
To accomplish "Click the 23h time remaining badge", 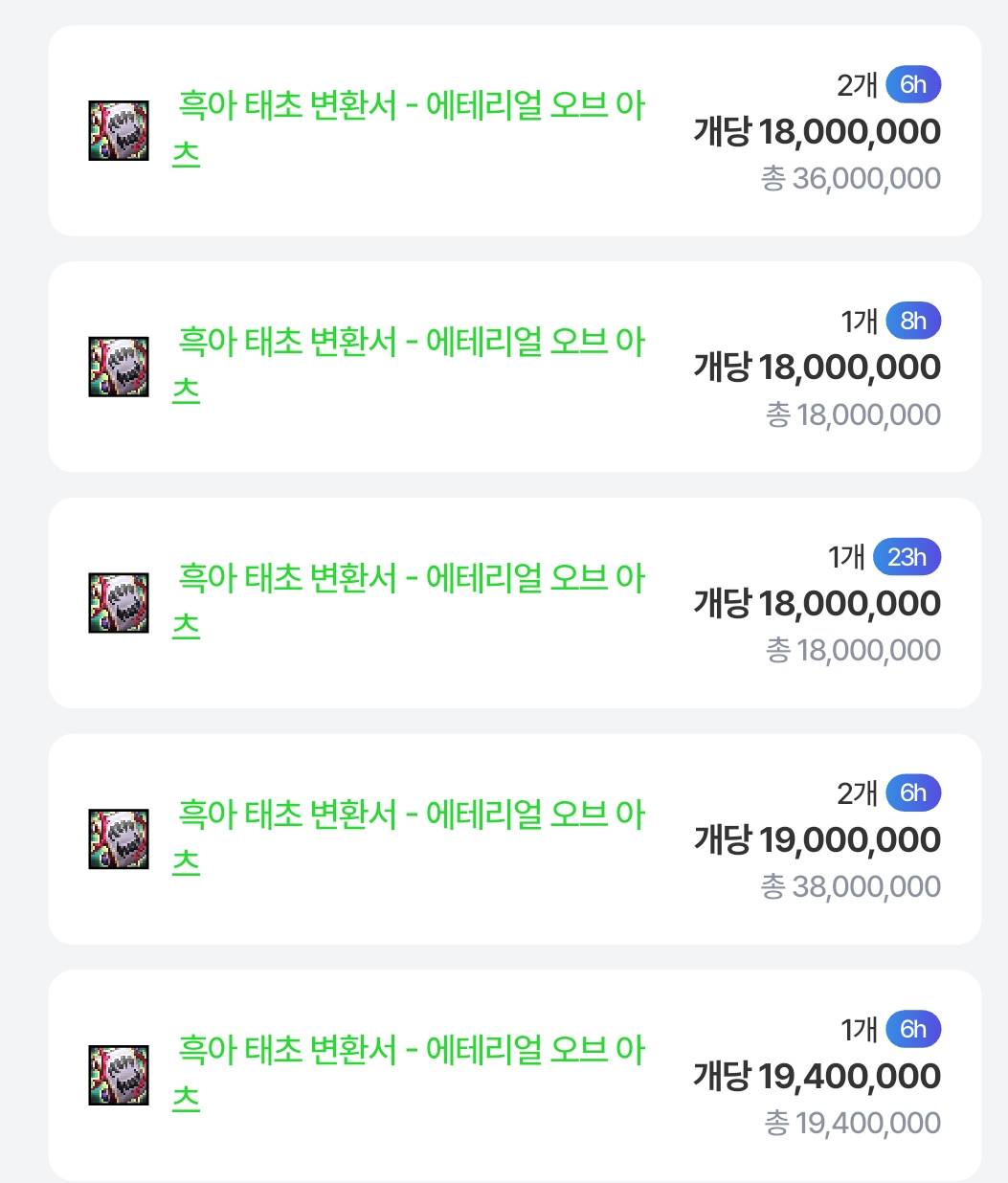I will pos(907,557).
